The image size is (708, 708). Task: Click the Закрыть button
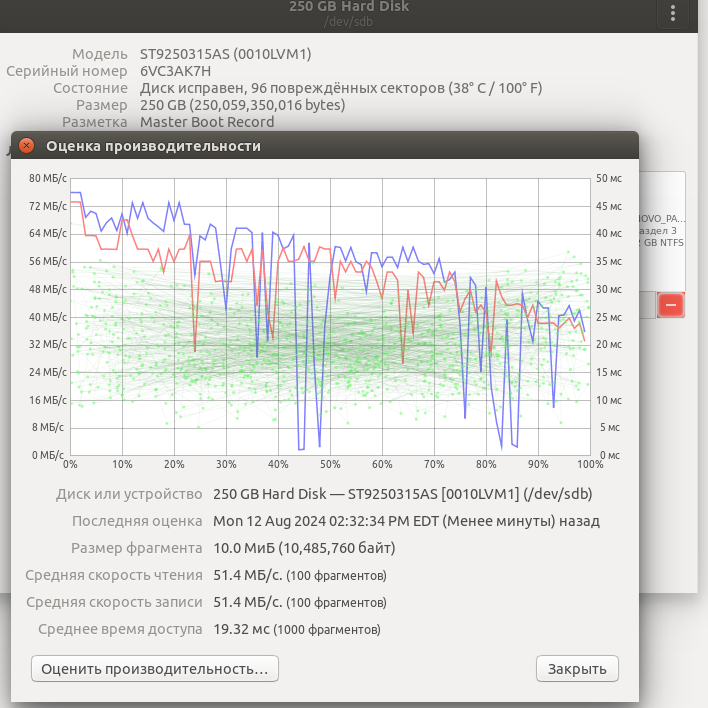(x=577, y=668)
